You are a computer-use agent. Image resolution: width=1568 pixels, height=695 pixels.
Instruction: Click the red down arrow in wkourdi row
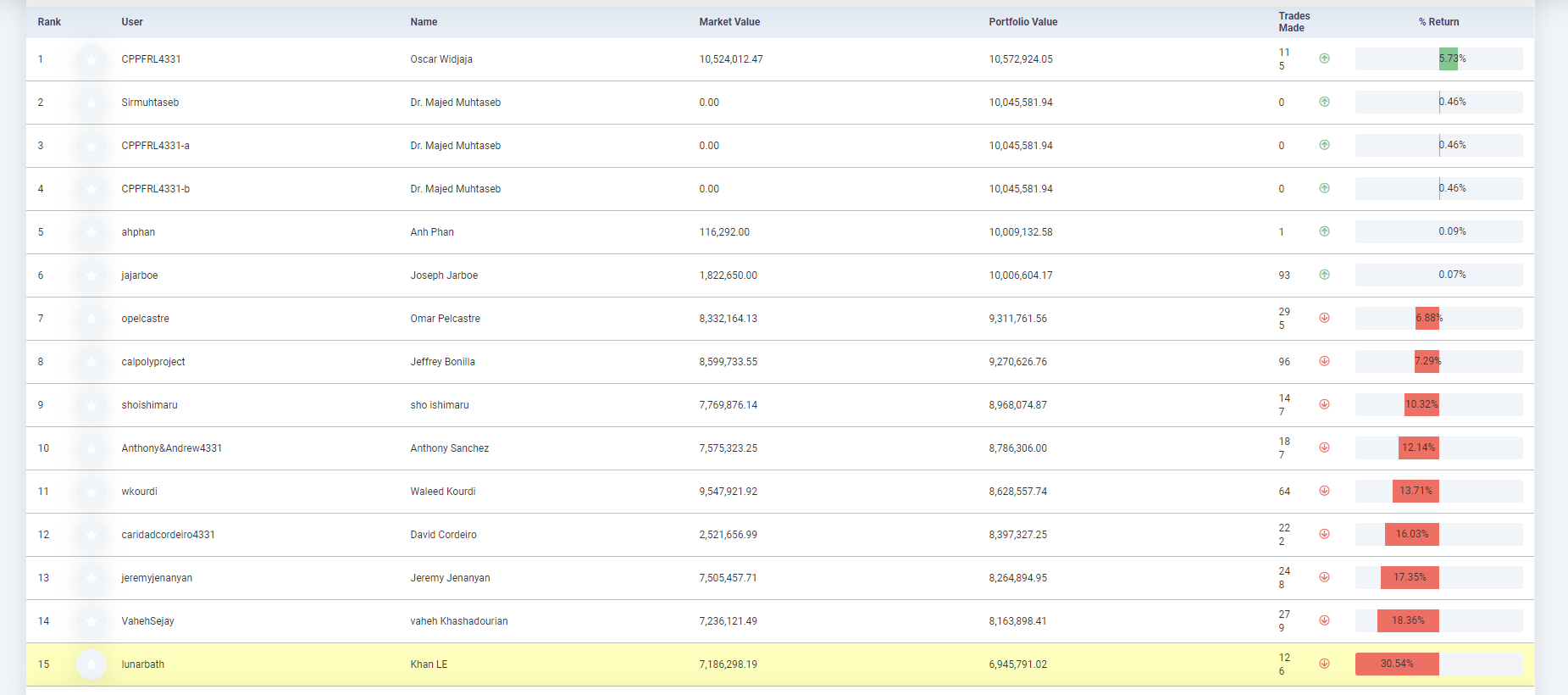(x=1324, y=491)
